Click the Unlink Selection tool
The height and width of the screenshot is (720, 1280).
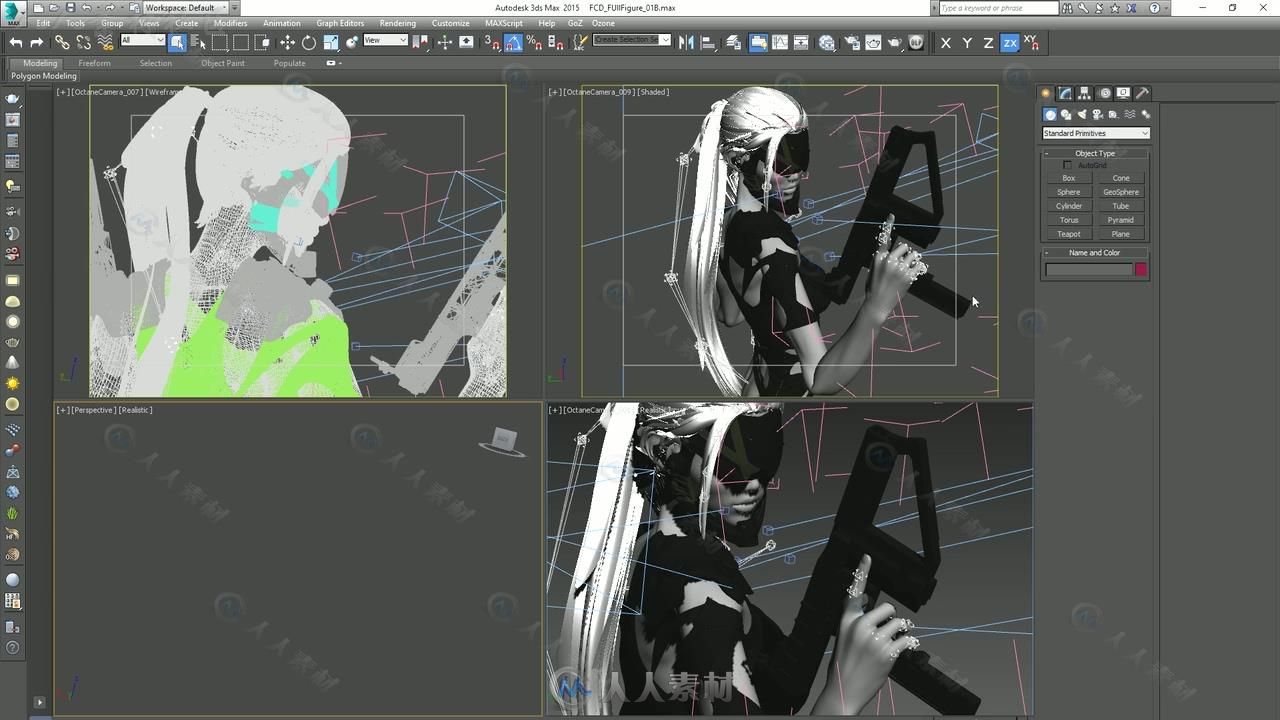pyautogui.click(x=83, y=42)
